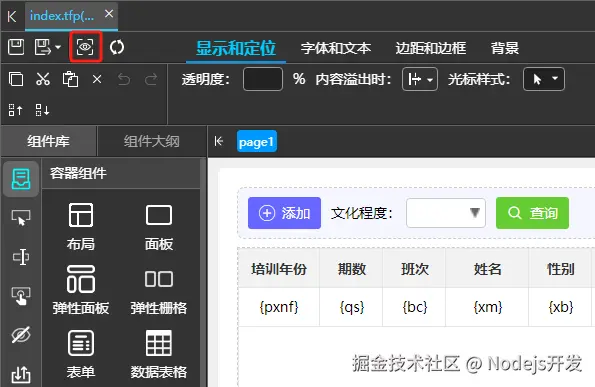The image size is (595, 387).
Task: Switch to 组件大纲 tab
Action: coord(151,142)
